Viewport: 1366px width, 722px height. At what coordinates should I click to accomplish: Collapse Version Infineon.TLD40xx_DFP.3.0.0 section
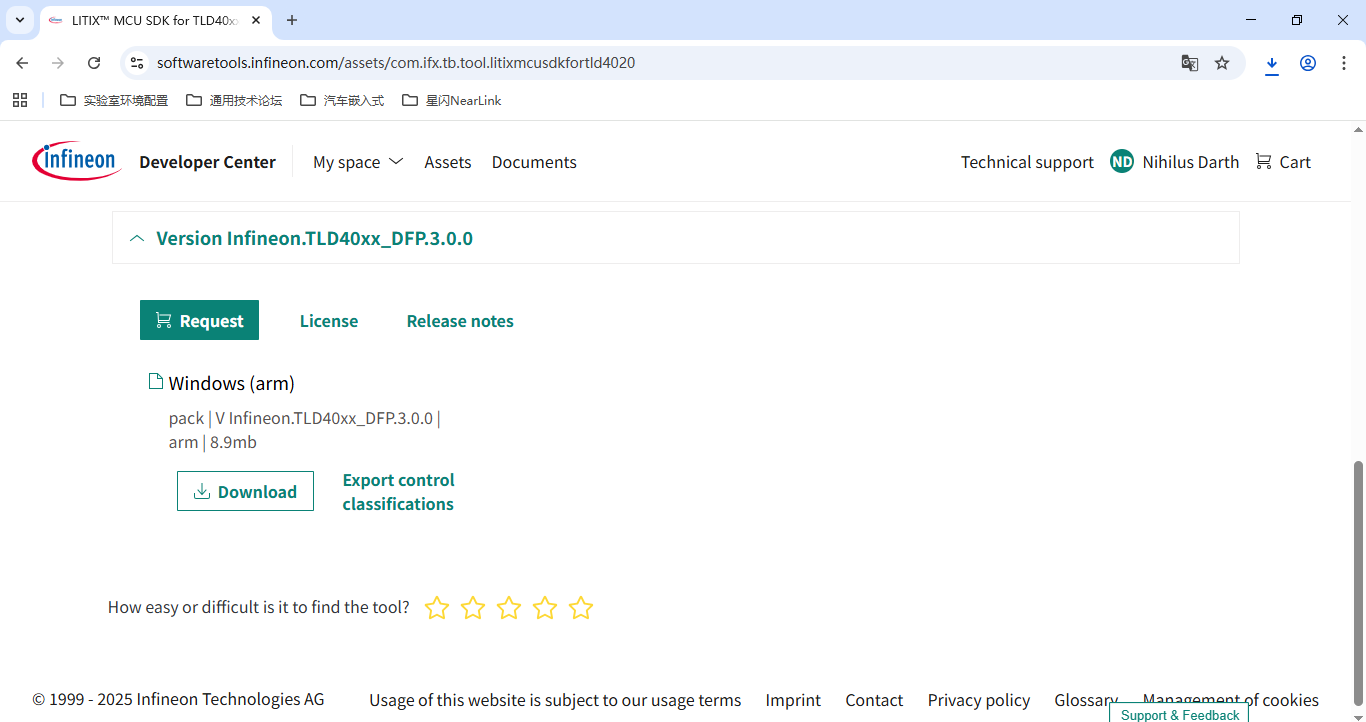coord(676,238)
